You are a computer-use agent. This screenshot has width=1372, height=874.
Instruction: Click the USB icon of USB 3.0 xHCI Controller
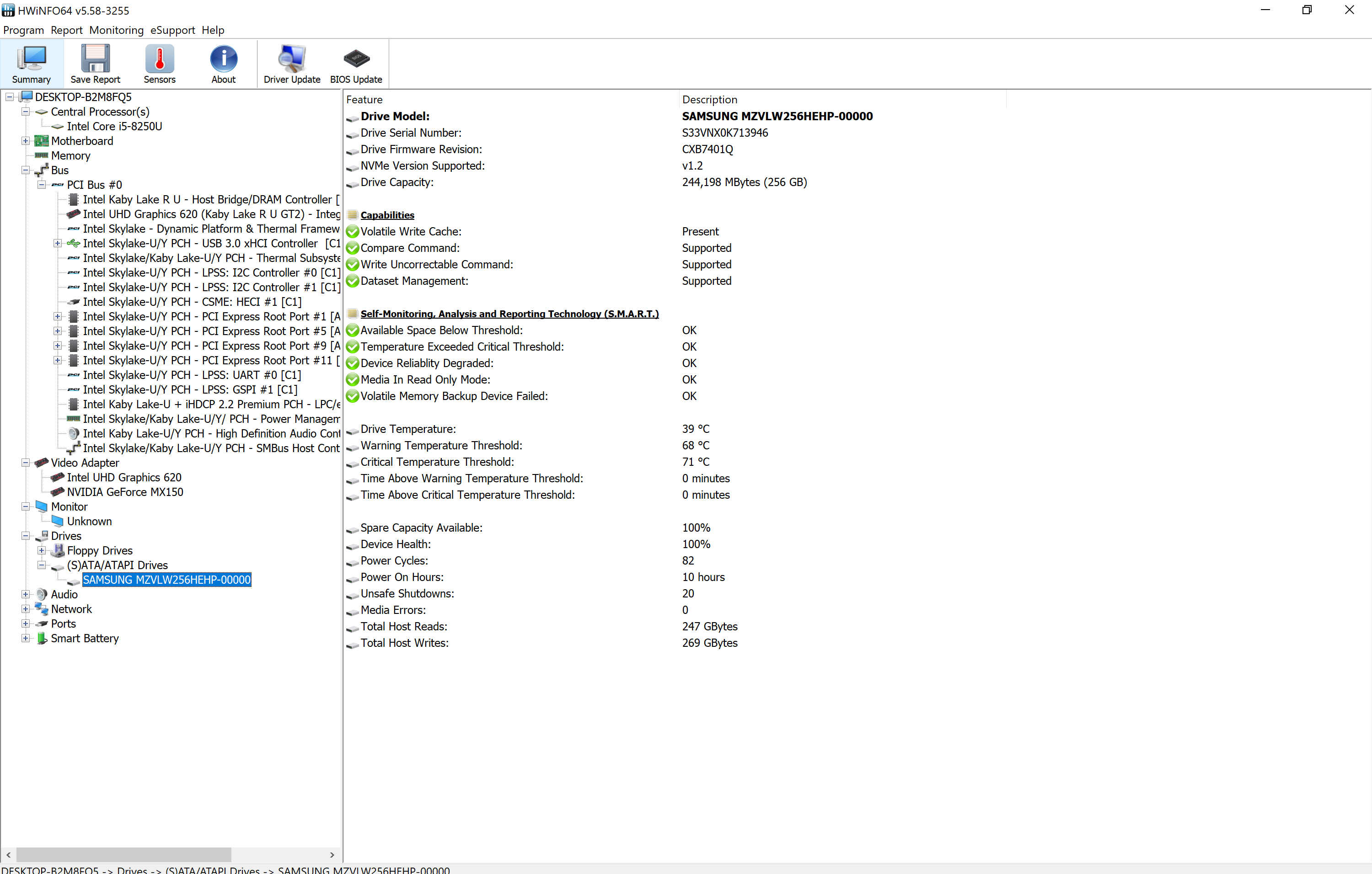point(73,243)
